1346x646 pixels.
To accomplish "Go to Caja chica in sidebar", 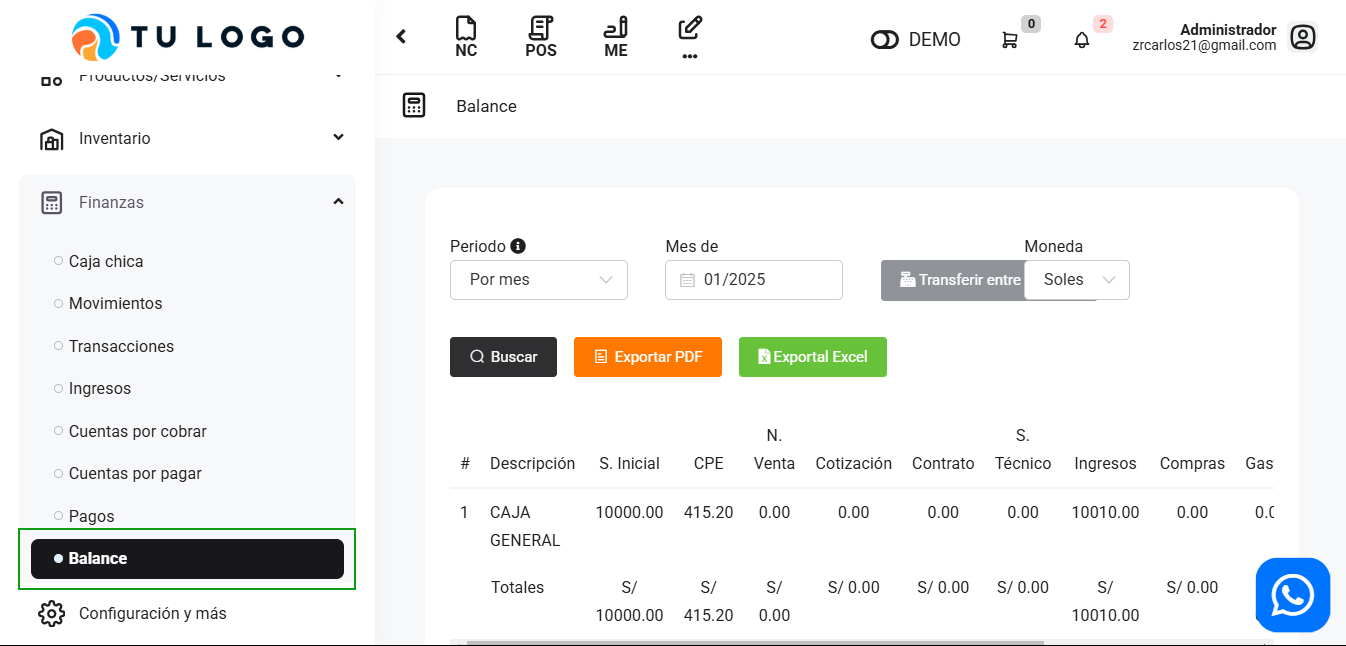I will [106, 261].
